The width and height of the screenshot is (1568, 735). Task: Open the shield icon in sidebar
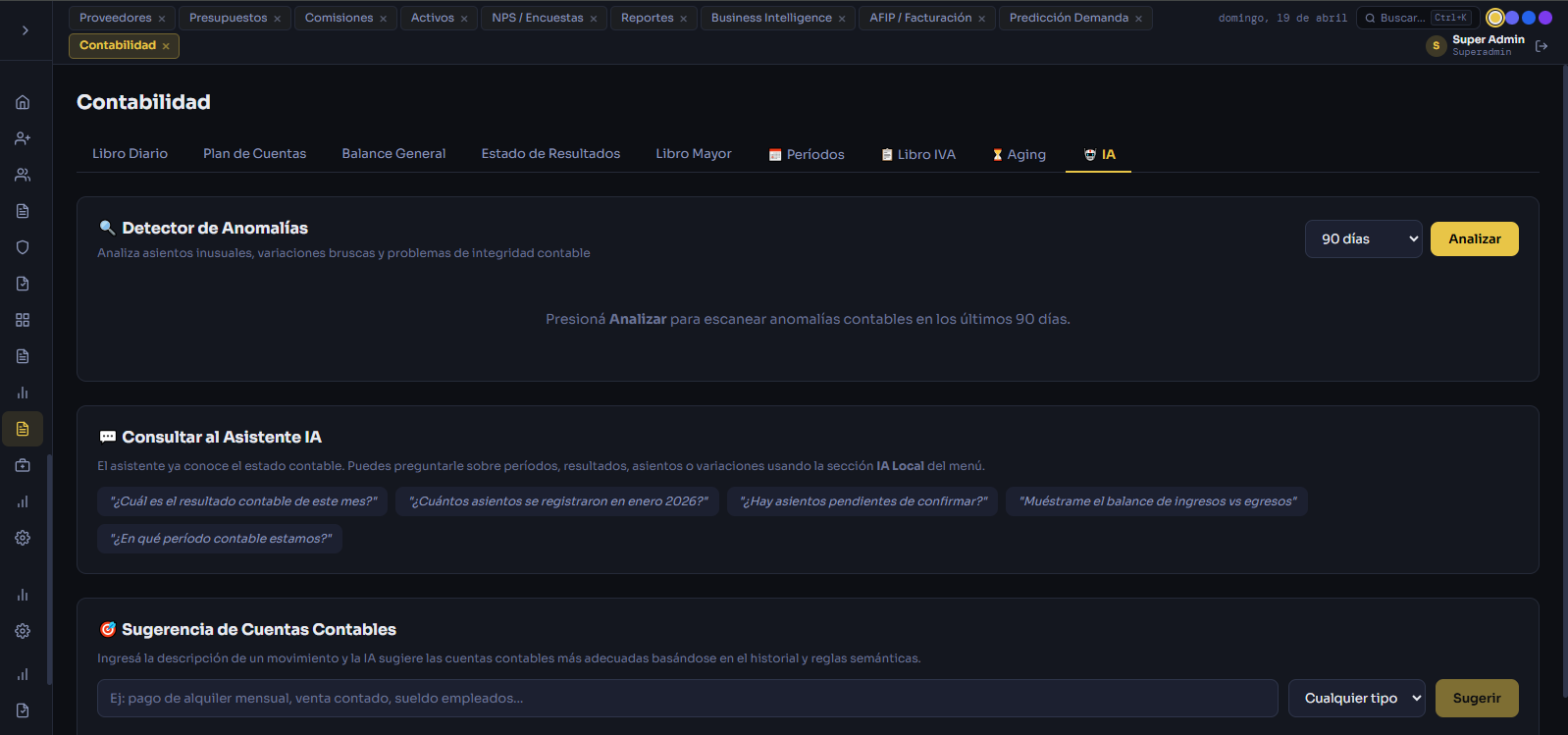click(x=23, y=247)
